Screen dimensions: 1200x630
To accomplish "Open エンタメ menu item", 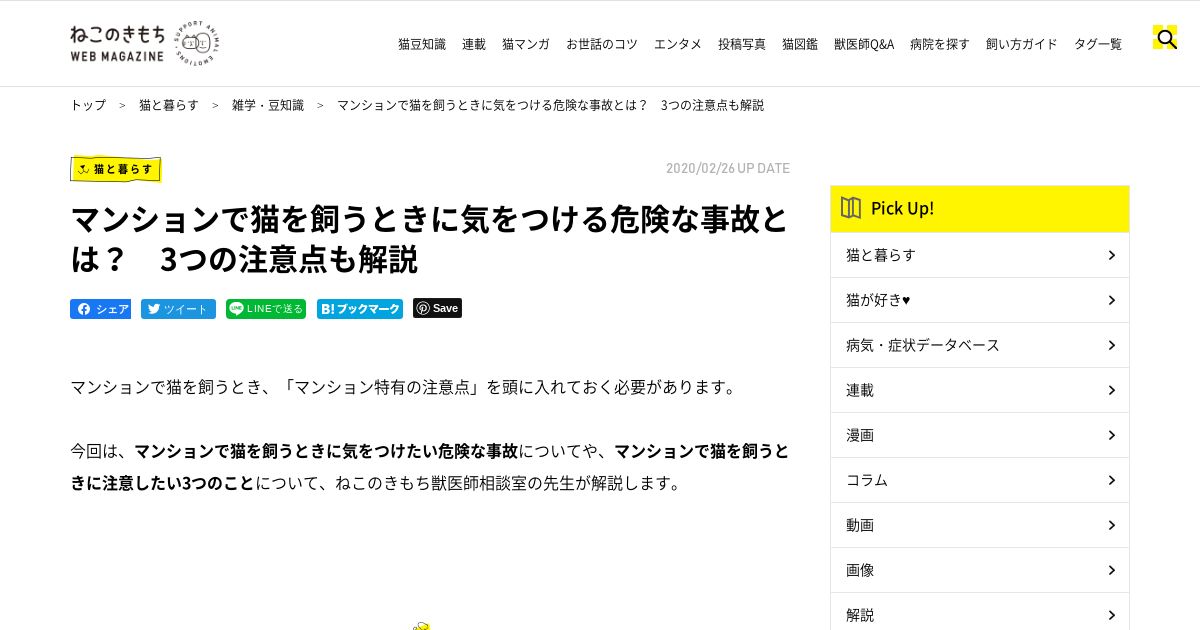I will pyautogui.click(x=678, y=44).
